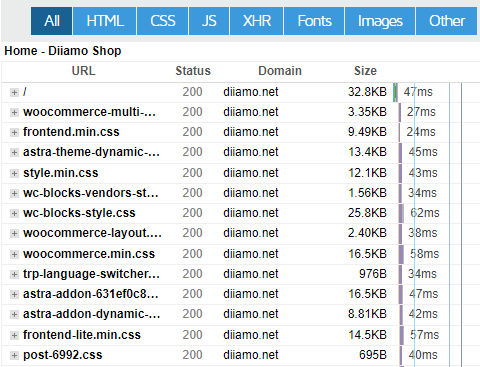Click the URL column header
Image resolution: width=480 pixels, height=367 pixels.
point(83,71)
